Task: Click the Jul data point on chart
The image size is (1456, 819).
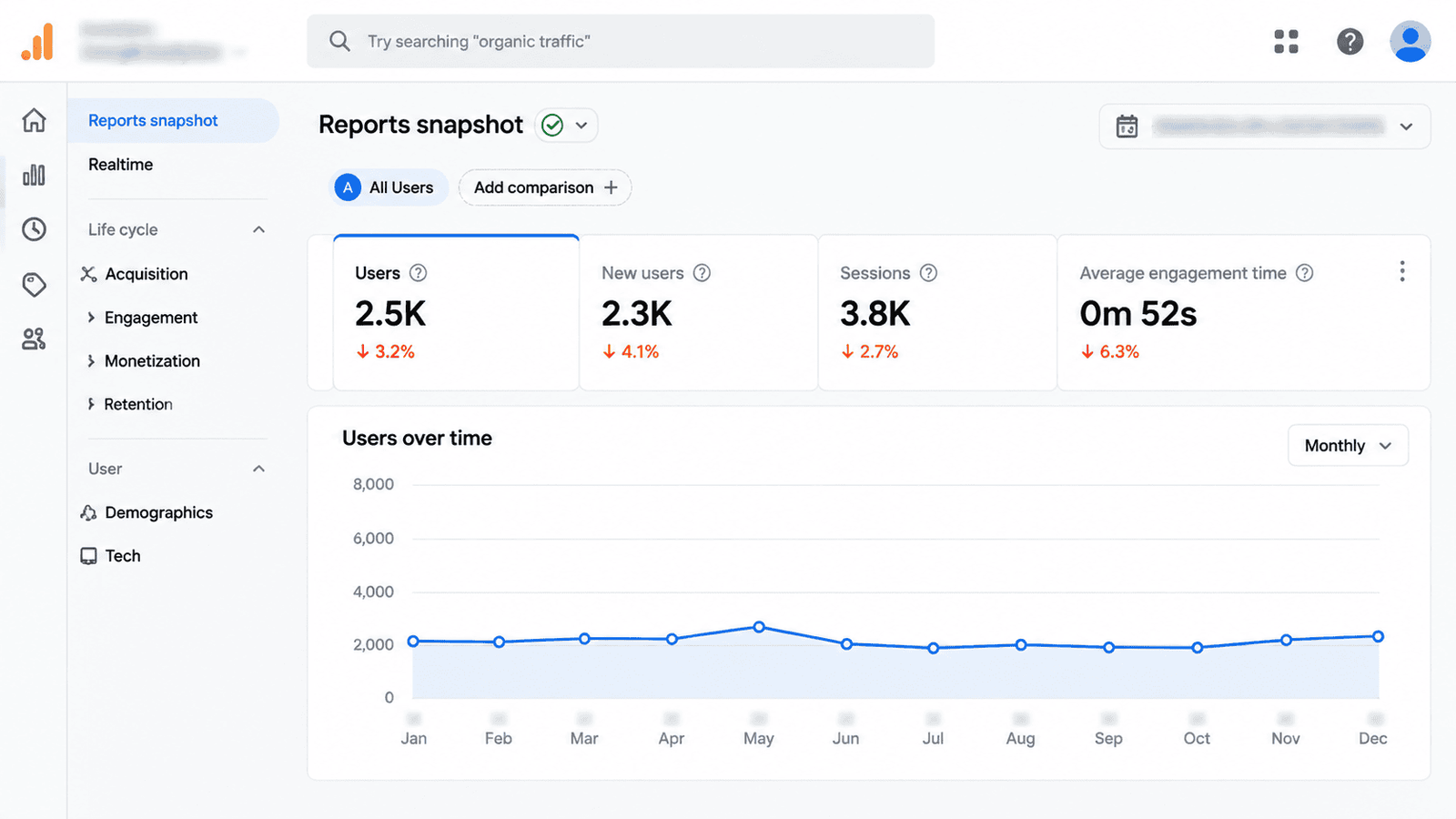Action: point(933,648)
